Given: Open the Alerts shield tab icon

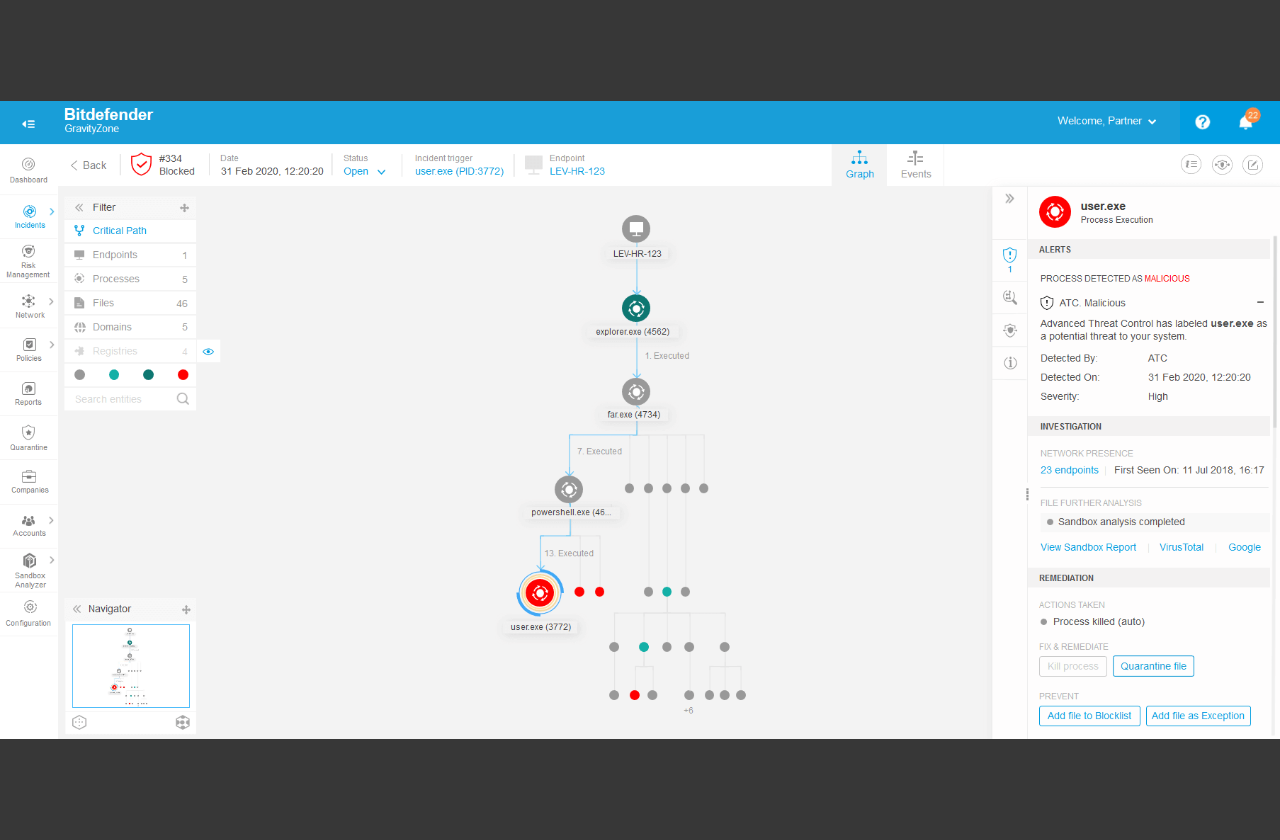Looking at the screenshot, I should pyautogui.click(x=1009, y=255).
